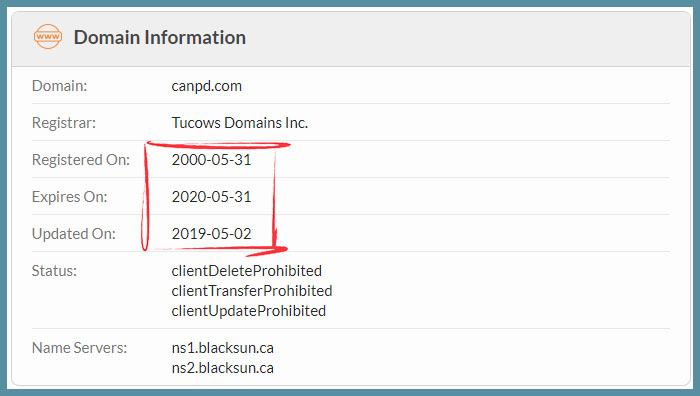Click the Name Servers: label
700x396 pixels.
point(79,348)
